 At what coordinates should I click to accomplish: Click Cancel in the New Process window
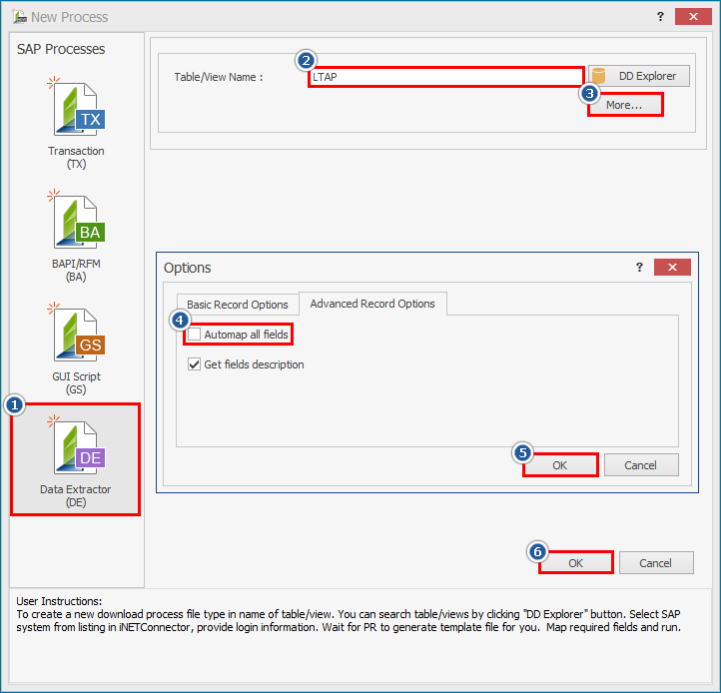[x=656, y=563]
